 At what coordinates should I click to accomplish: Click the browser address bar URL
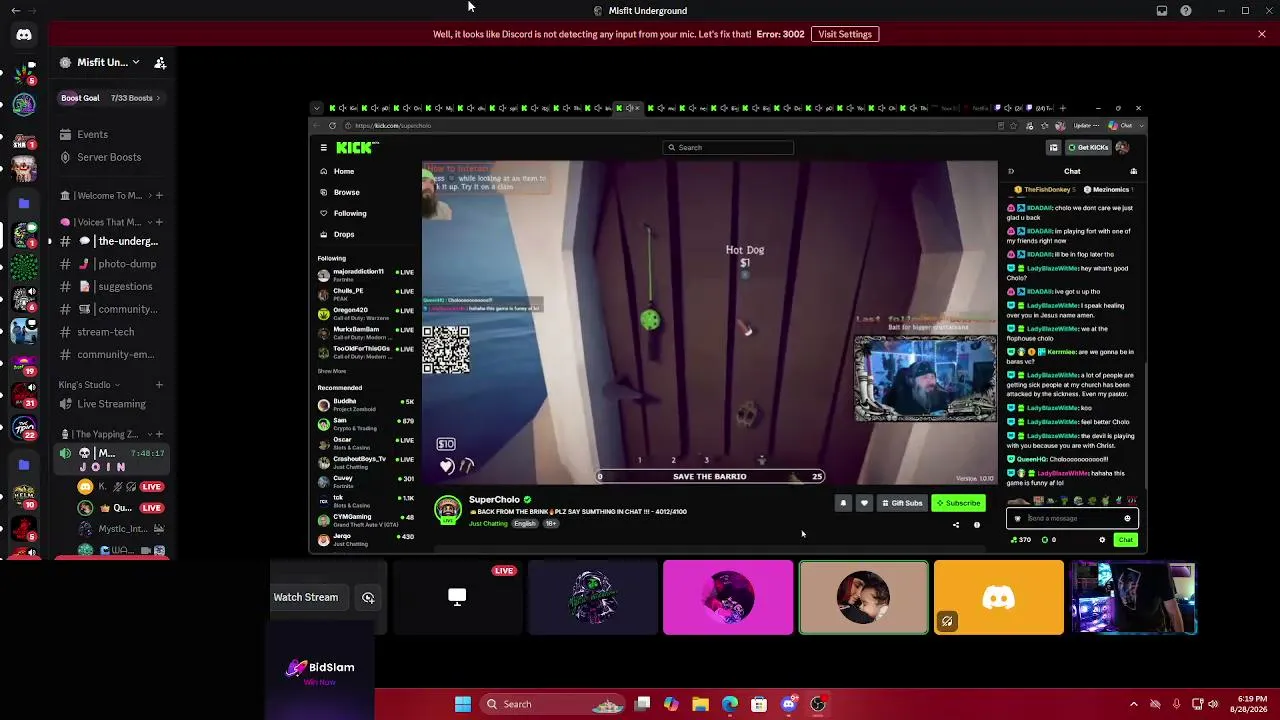pos(392,126)
